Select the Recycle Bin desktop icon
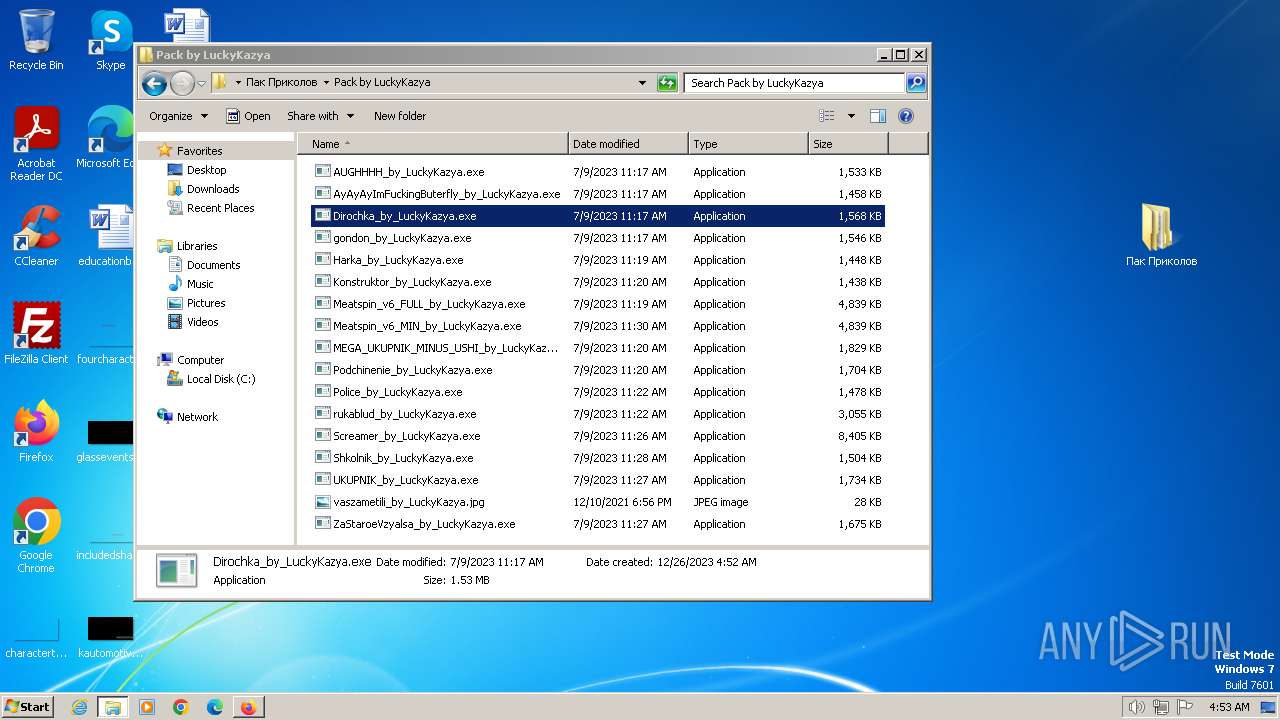1280x720 pixels. pos(36,40)
